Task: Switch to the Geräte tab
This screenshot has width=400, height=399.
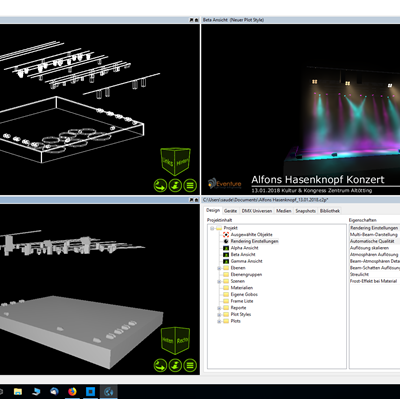Action: tap(230, 211)
